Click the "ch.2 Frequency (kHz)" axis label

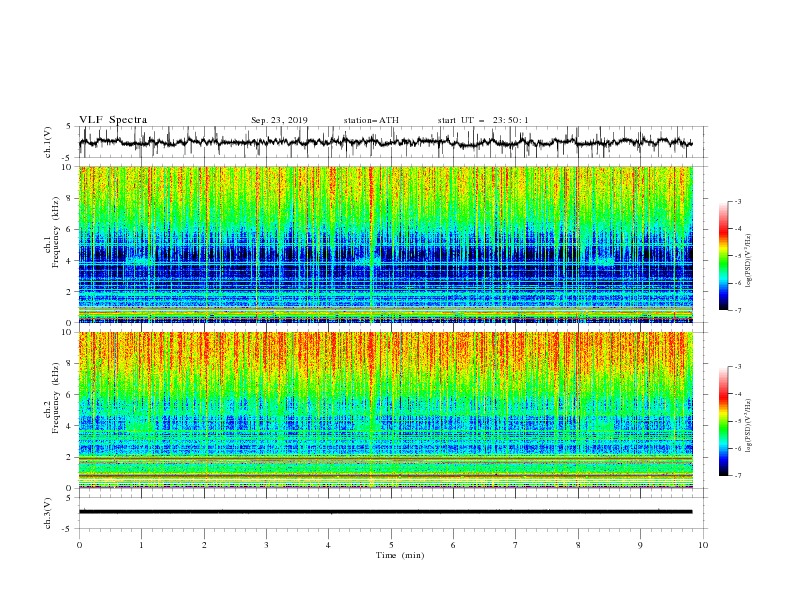(53, 398)
